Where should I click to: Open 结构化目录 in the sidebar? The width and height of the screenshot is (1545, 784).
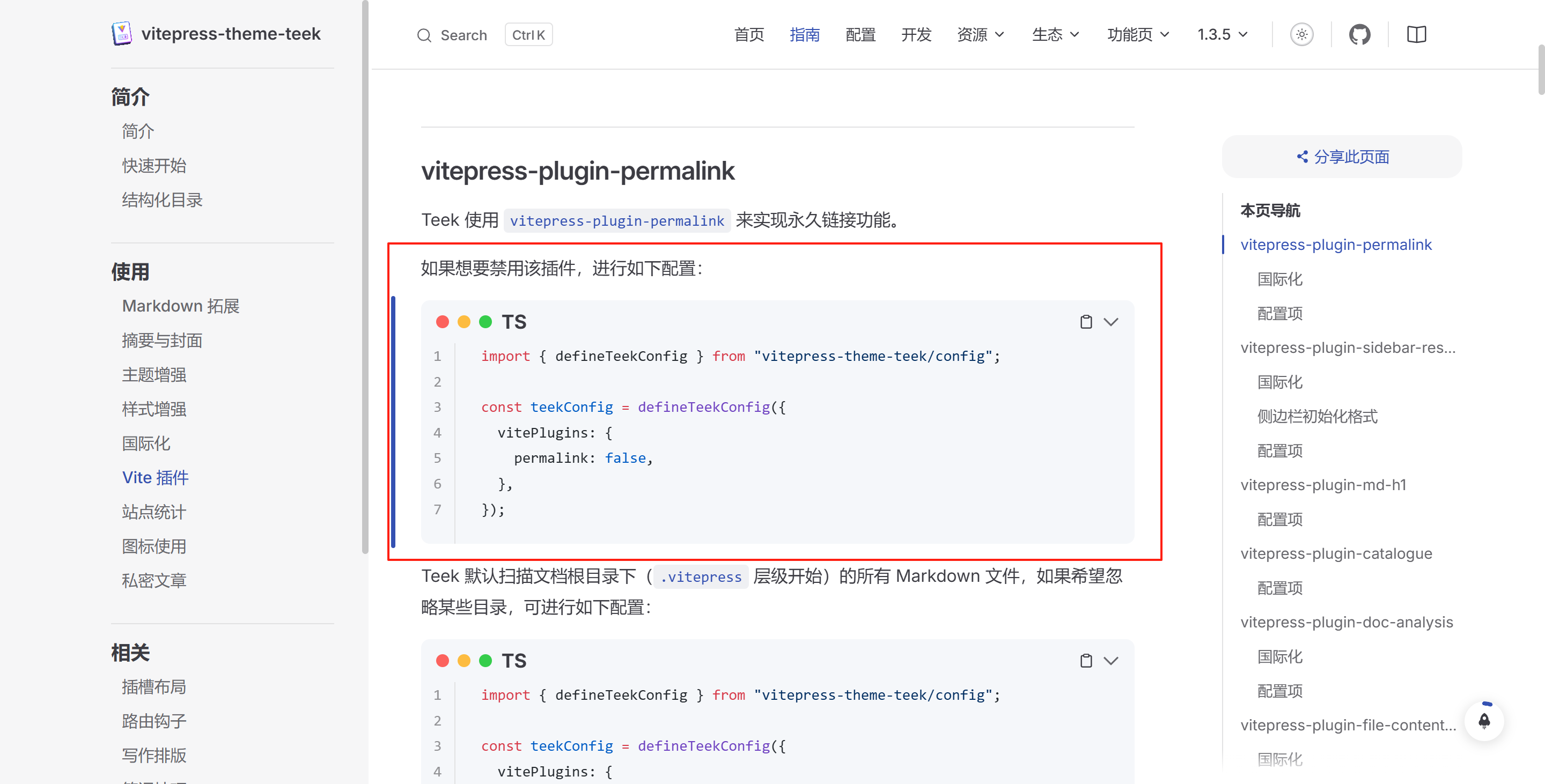click(162, 200)
